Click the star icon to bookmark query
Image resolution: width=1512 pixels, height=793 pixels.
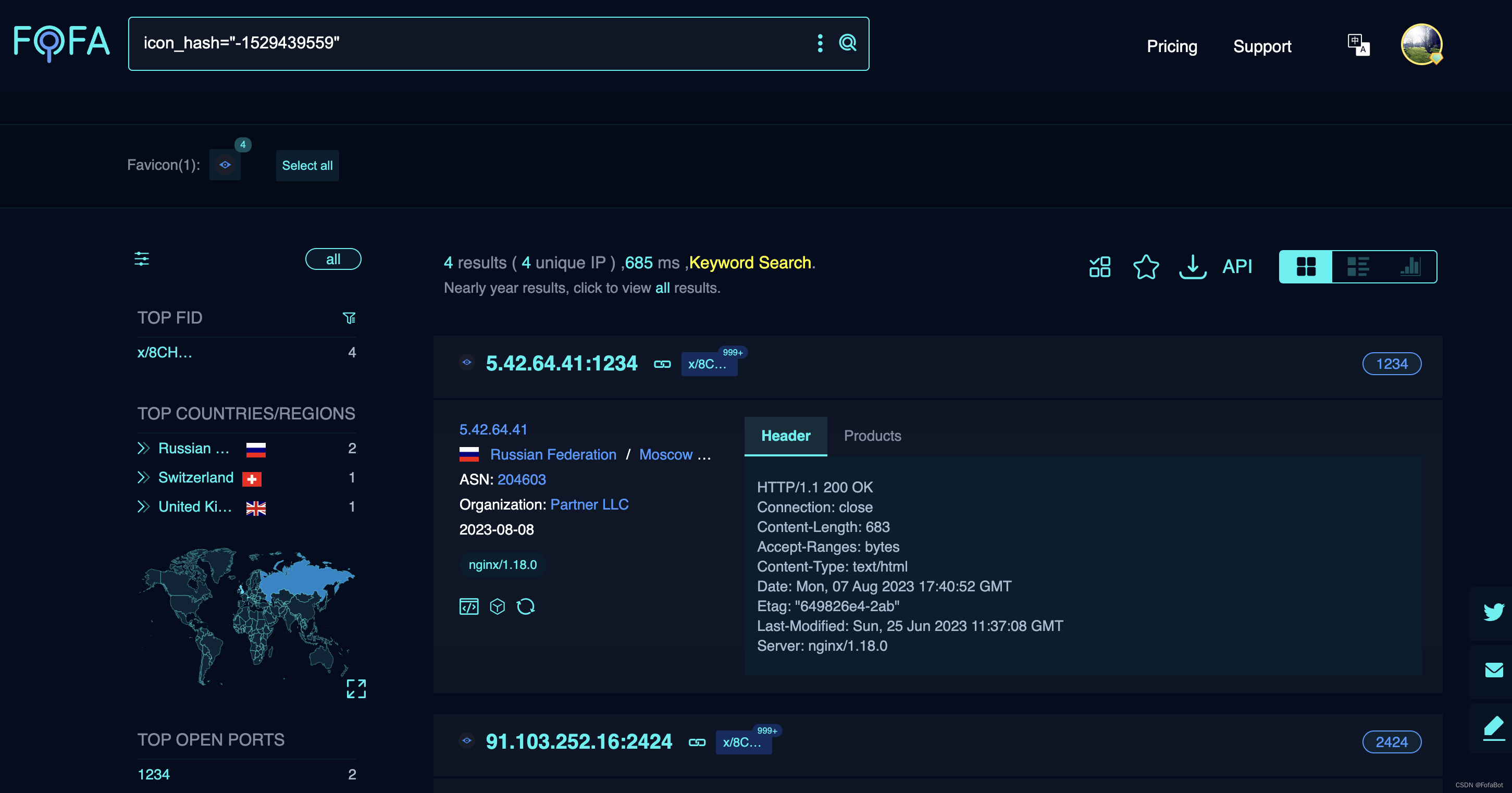(1145, 266)
